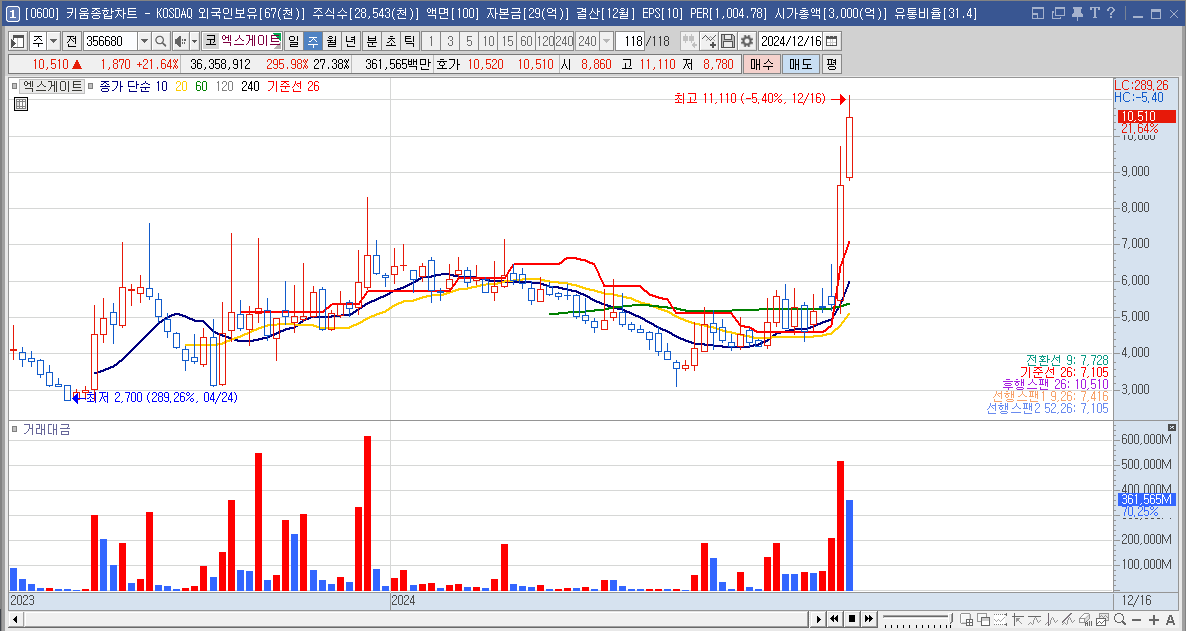The height and width of the screenshot is (631, 1186).
Task: Rewind the chart replay
Action: pos(834,619)
